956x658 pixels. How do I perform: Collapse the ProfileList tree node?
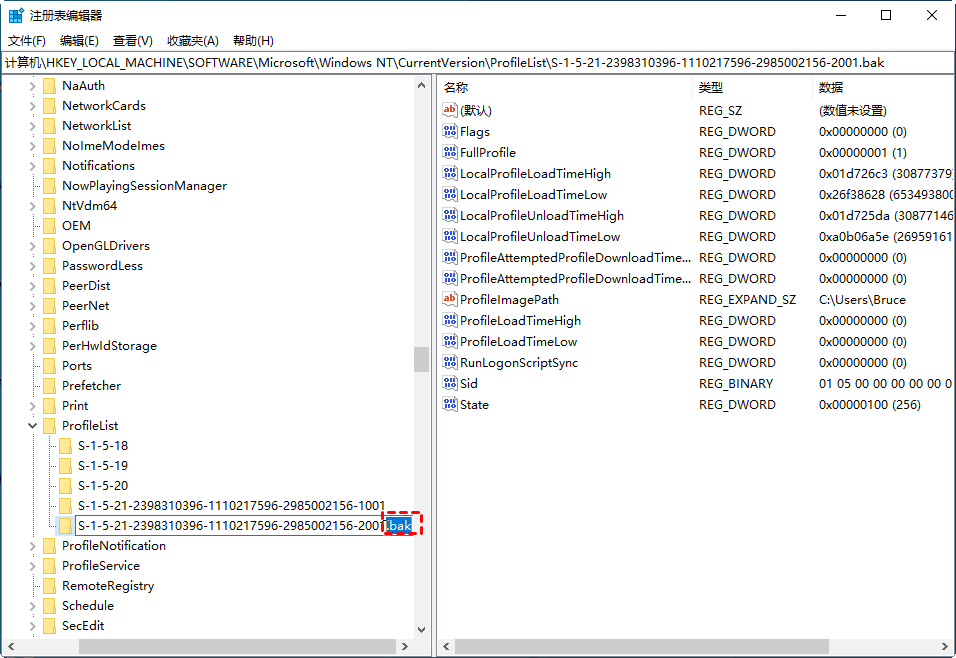click(x=33, y=426)
